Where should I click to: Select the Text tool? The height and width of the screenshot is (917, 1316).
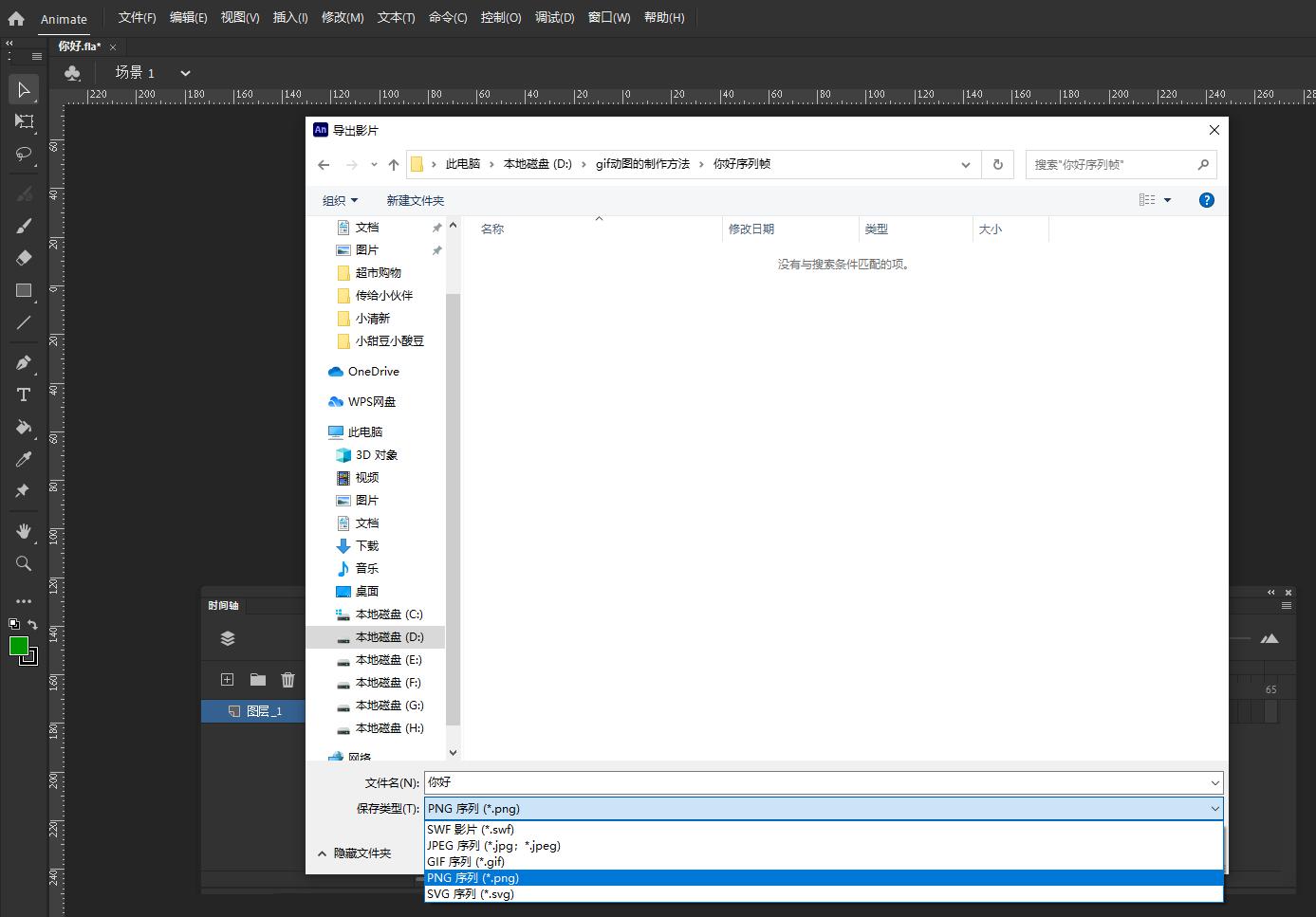pyautogui.click(x=23, y=394)
